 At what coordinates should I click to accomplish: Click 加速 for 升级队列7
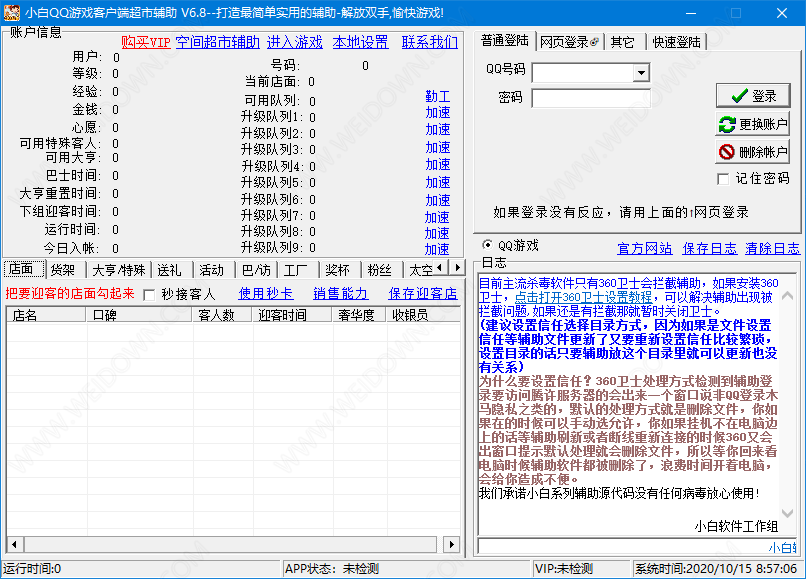[x=437, y=218]
